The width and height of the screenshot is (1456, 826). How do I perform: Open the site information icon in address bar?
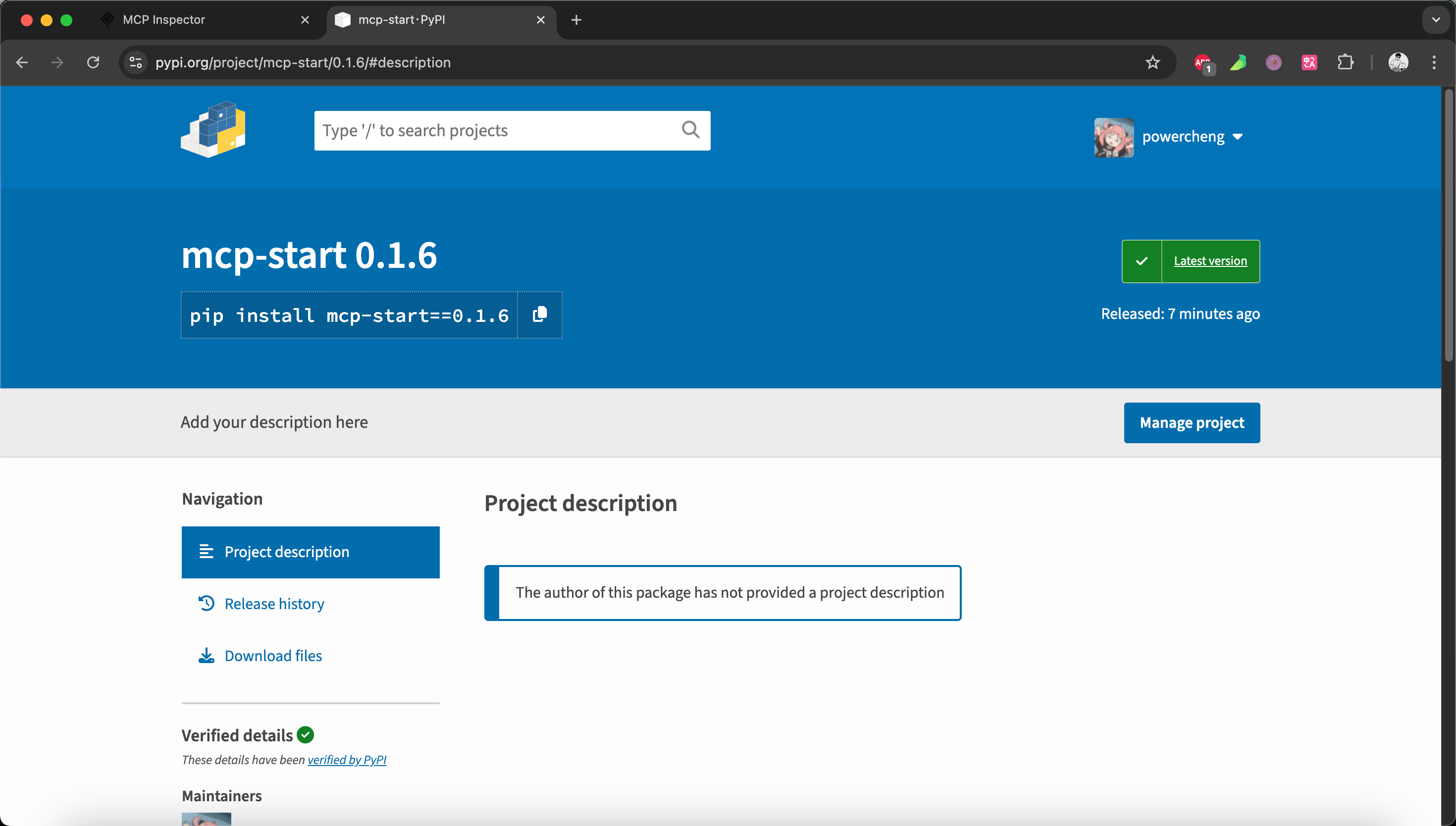click(x=136, y=62)
